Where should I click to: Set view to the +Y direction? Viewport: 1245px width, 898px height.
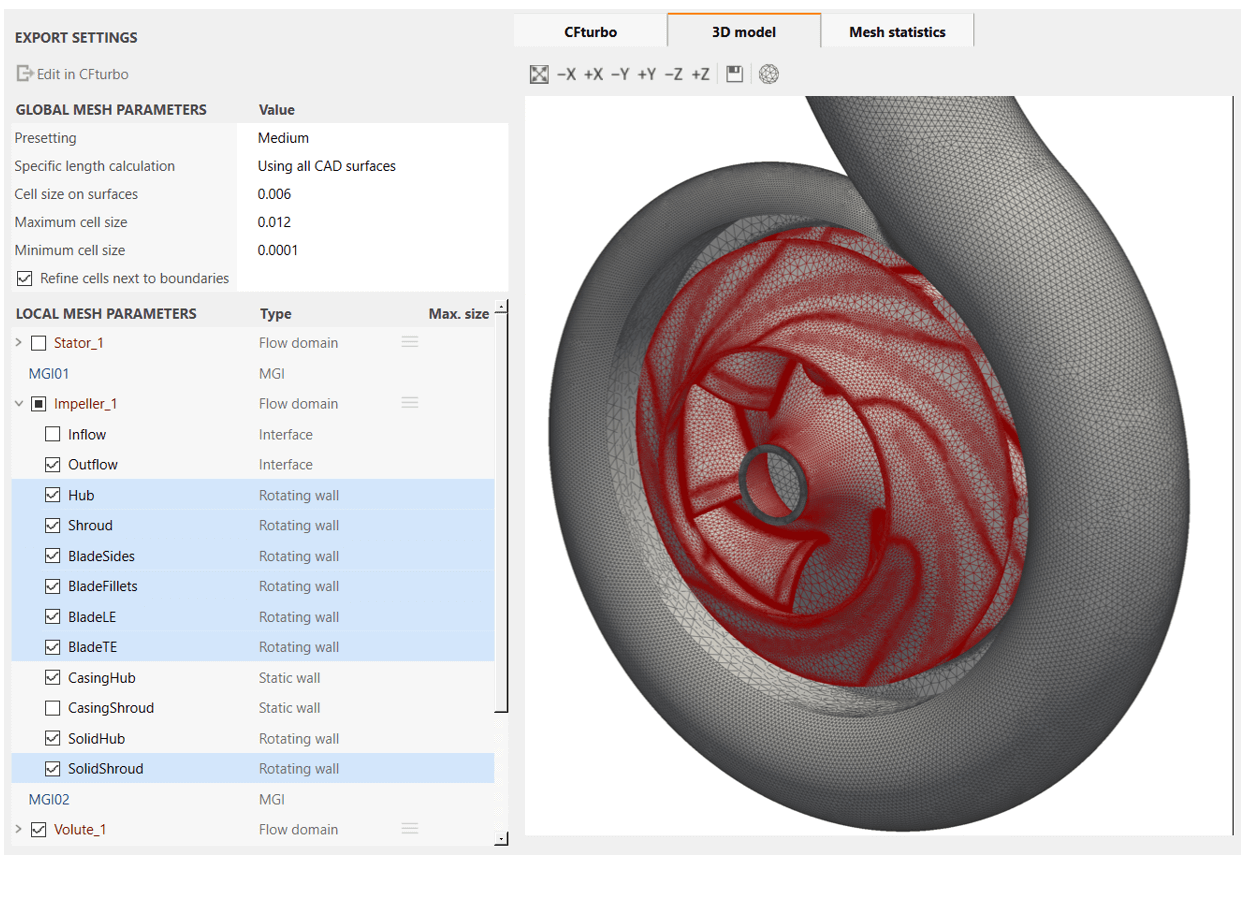click(646, 74)
